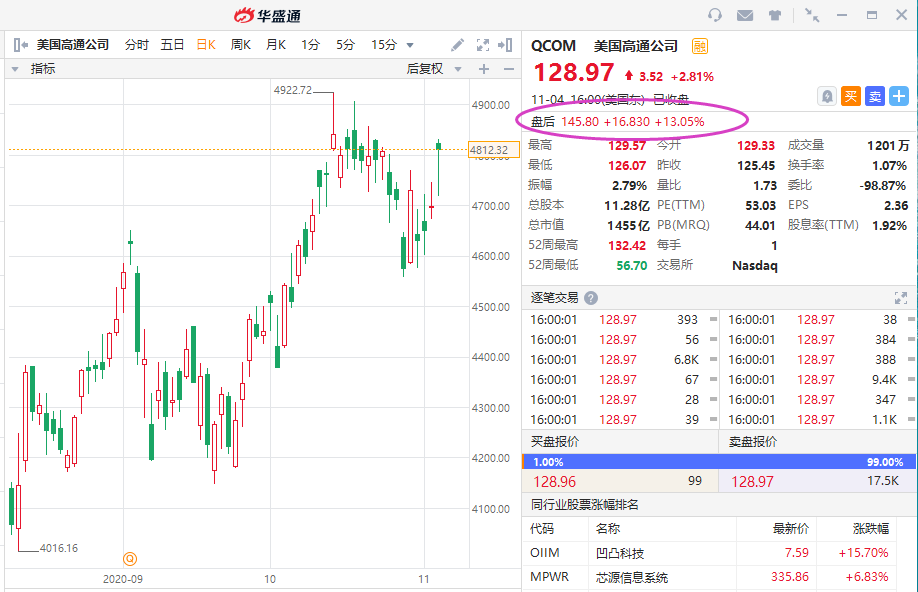Select the pencil drawing tool

coord(457,45)
